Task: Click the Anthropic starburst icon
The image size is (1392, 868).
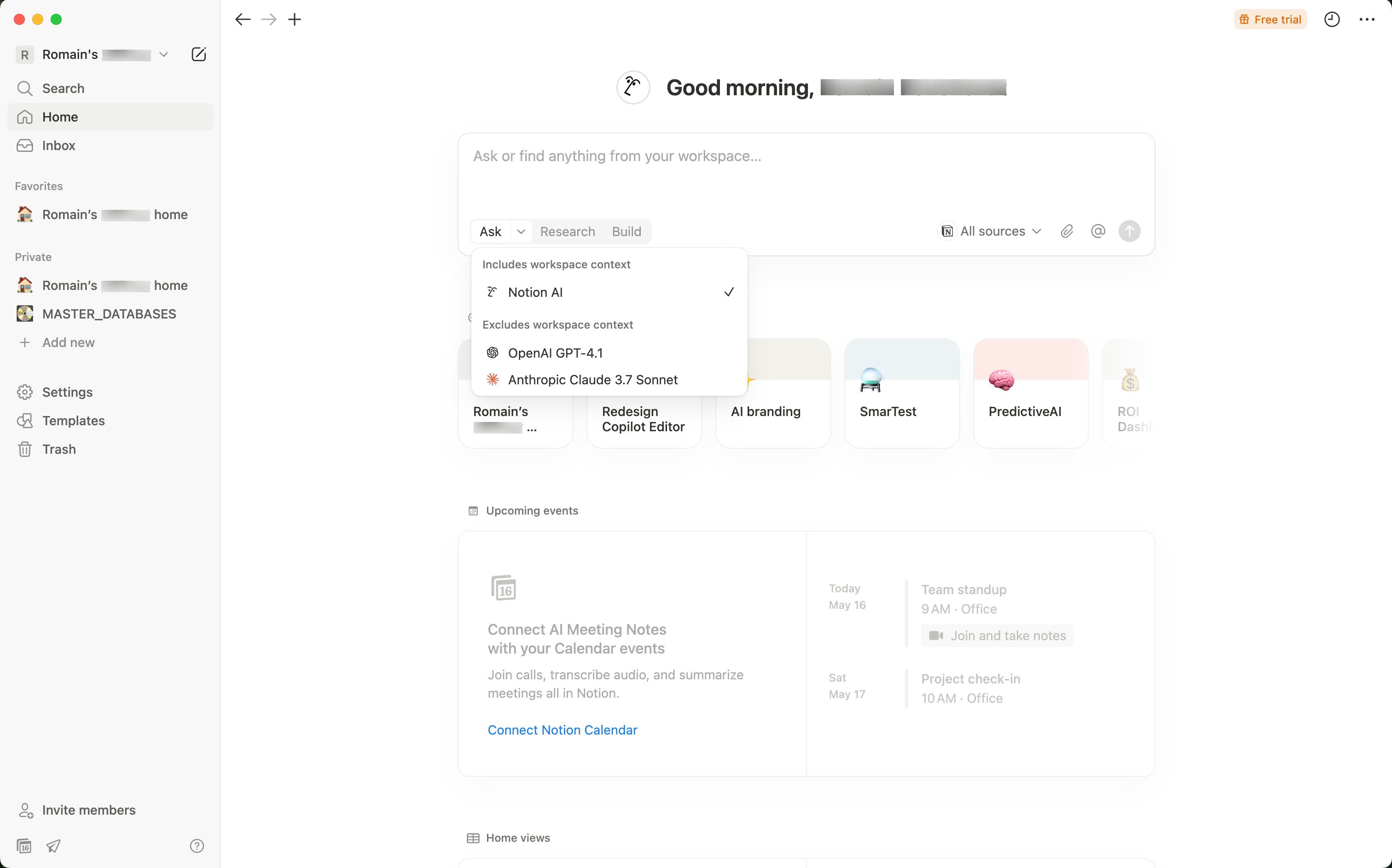Action: tap(493, 380)
